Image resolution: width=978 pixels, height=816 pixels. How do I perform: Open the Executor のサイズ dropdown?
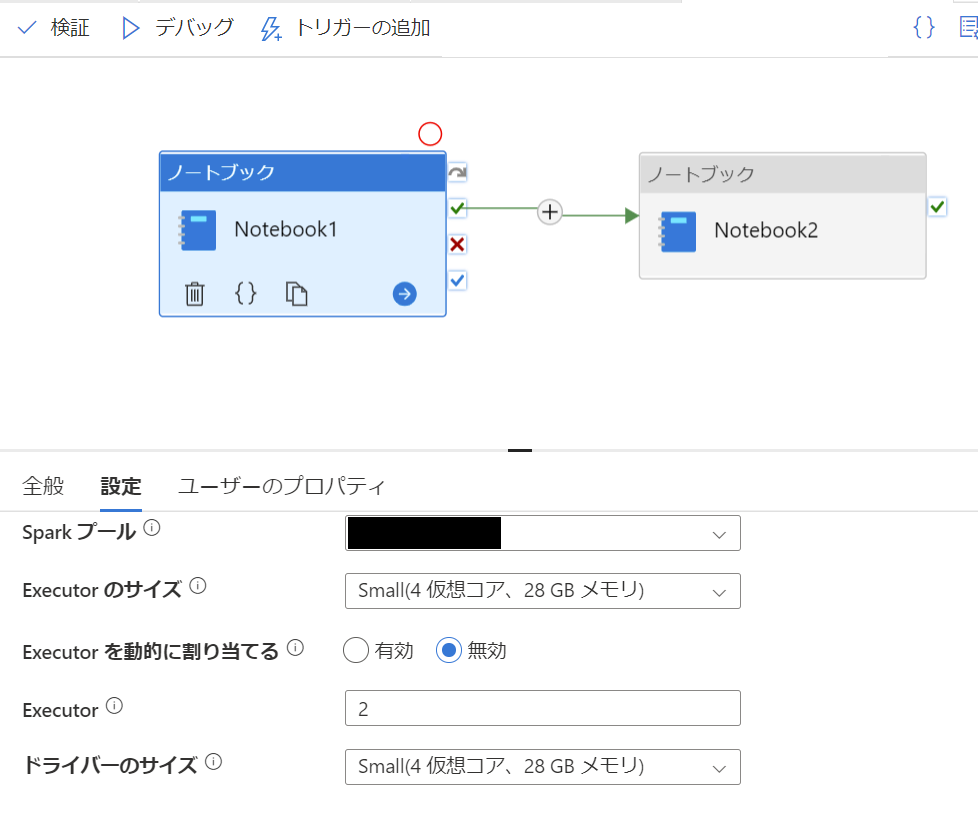click(x=718, y=591)
